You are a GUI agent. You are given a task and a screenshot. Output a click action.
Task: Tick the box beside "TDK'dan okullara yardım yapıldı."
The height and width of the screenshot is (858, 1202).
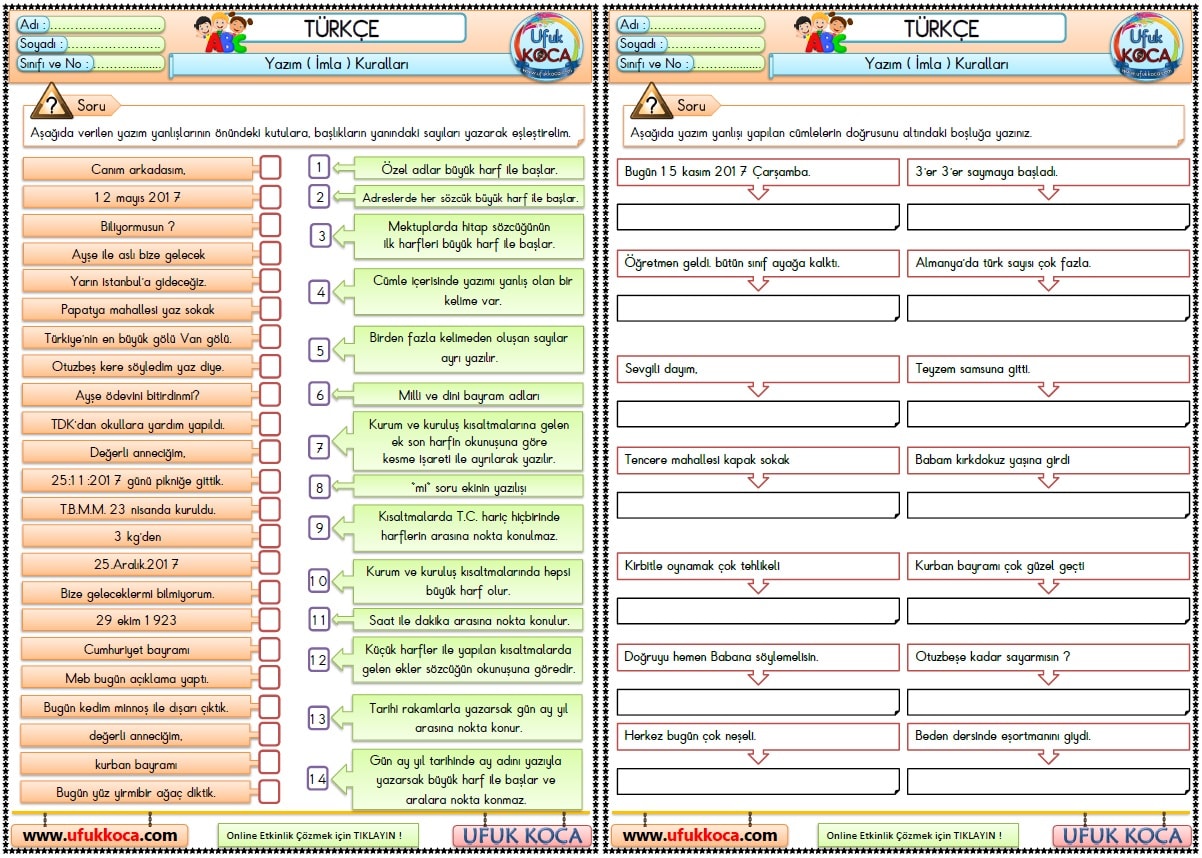270,422
